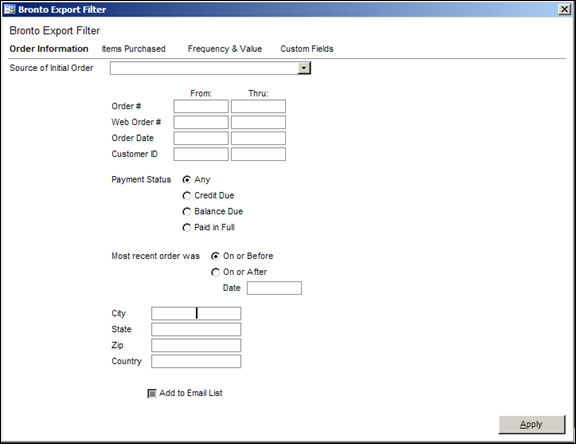Select Balance Due payment status
This screenshot has width=576, height=444.
click(x=187, y=212)
